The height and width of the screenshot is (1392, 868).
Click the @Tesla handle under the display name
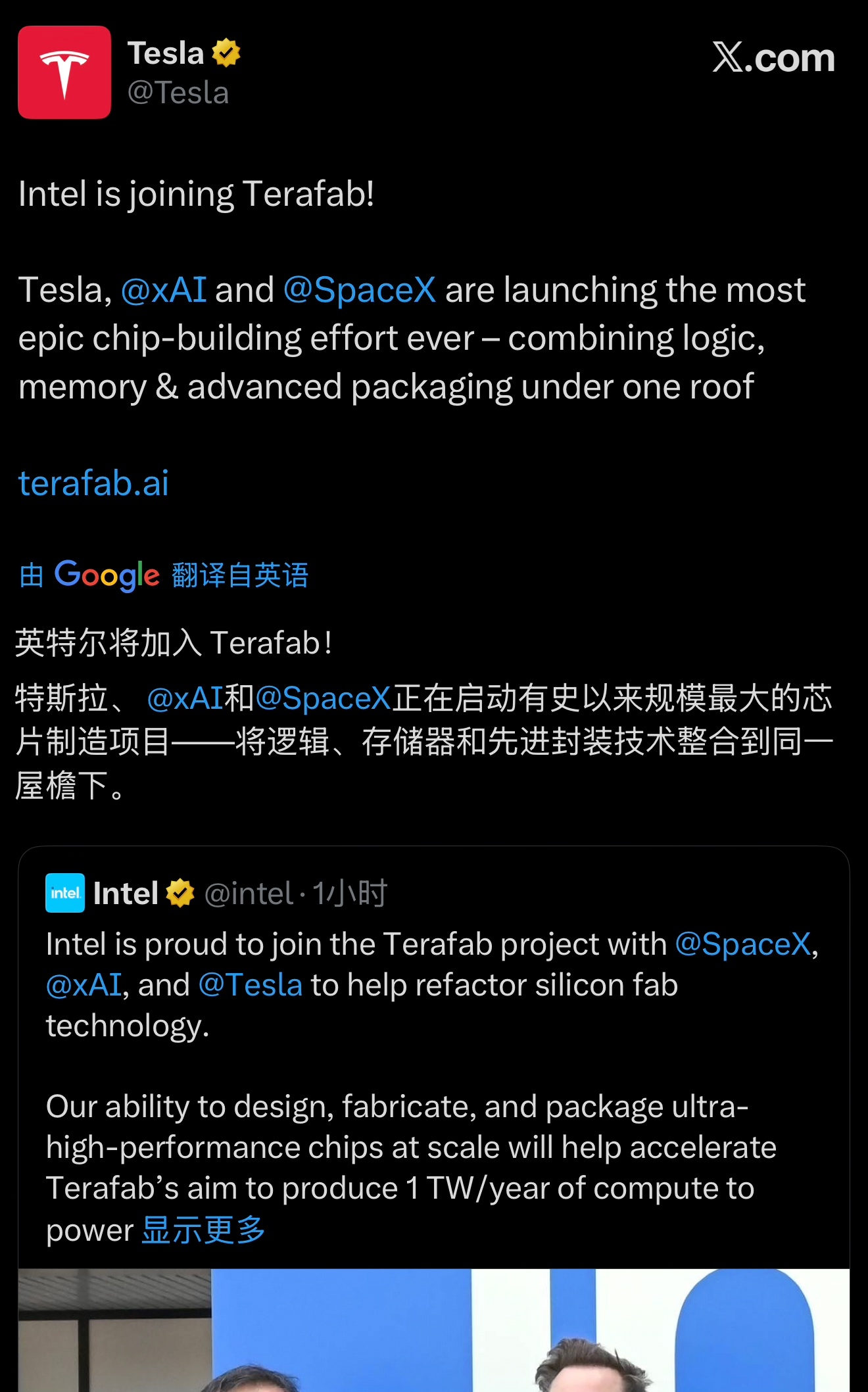pyautogui.click(x=179, y=92)
